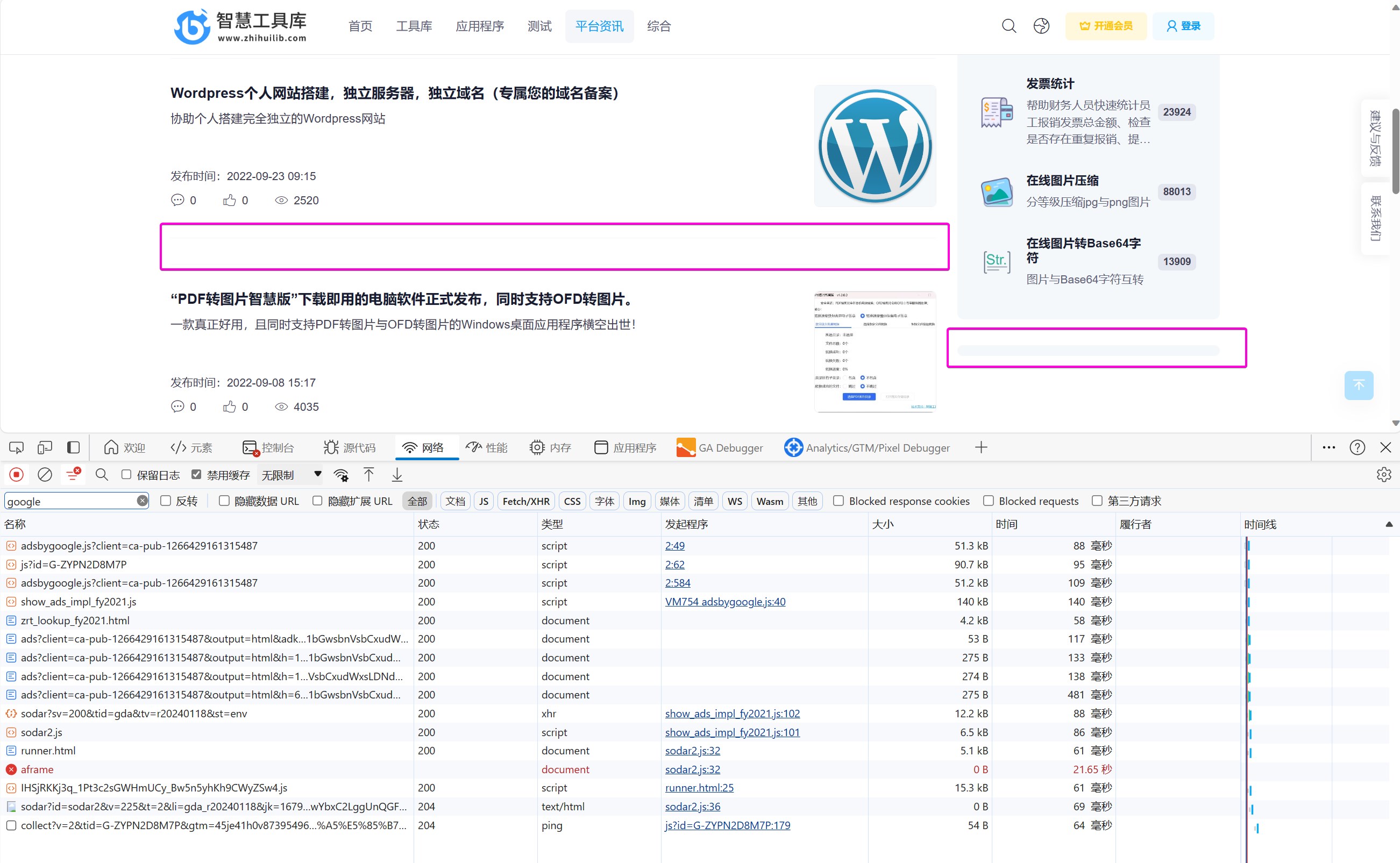The image size is (1400, 863).
Task: Click the 发票统计 tool icon
Action: [x=997, y=112]
